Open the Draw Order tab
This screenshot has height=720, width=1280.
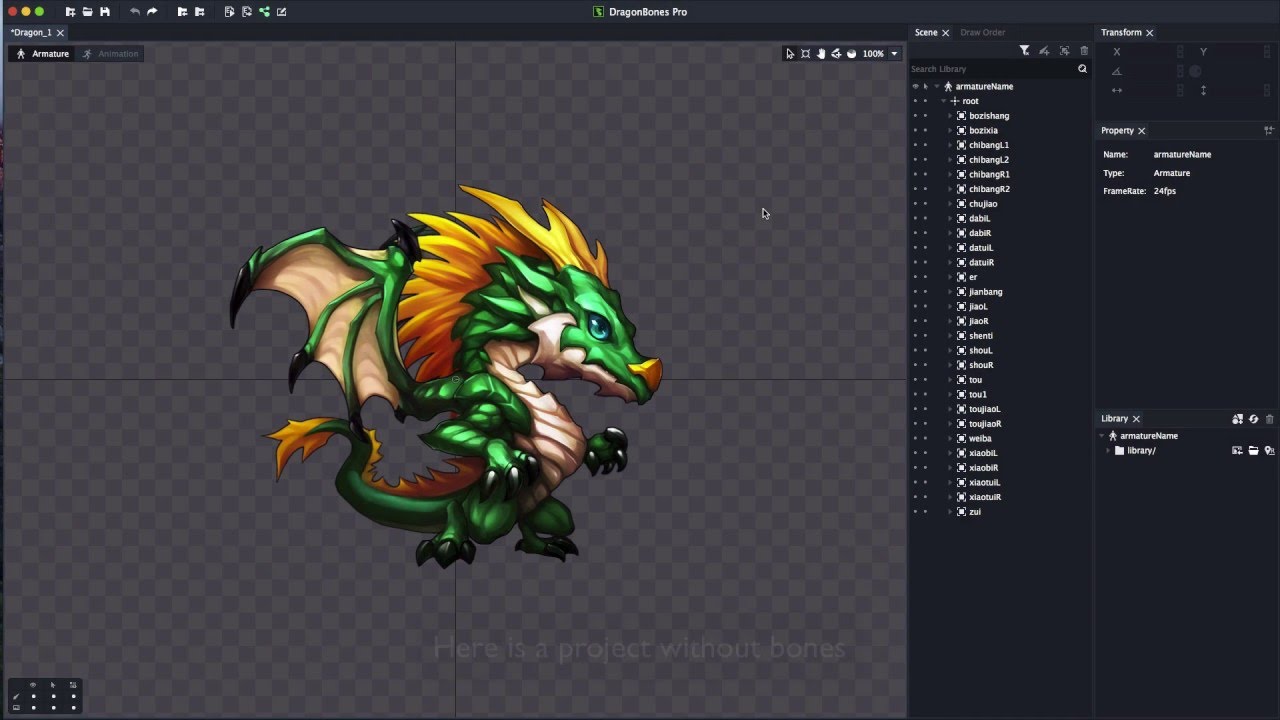coord(983,32)
